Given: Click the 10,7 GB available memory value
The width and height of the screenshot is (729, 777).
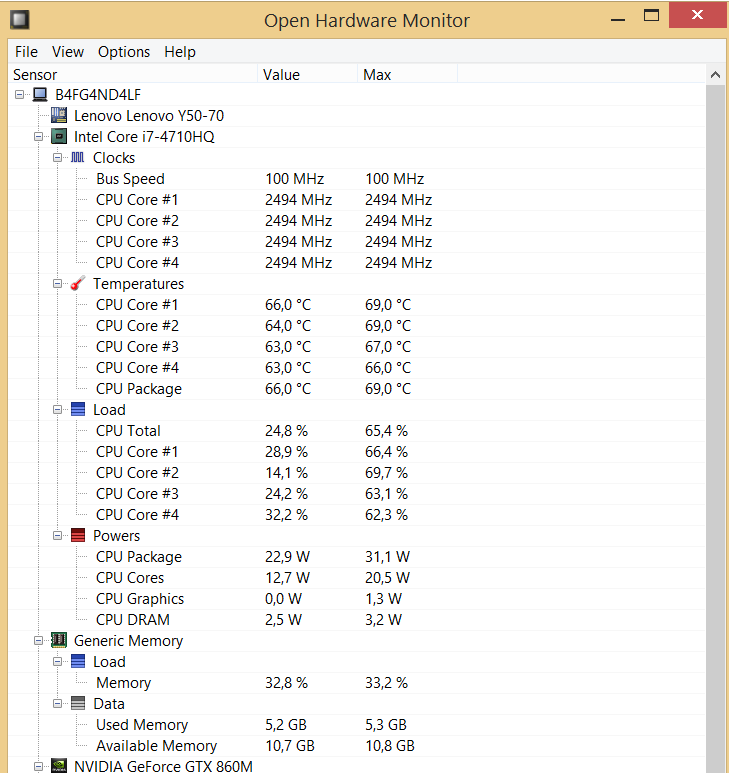Looking at the screenshot, I should 290,745.
